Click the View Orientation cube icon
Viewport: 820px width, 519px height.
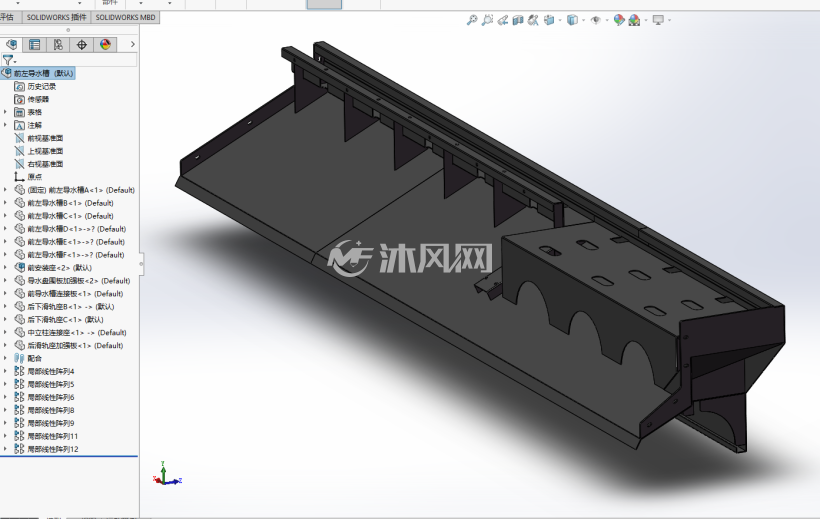[x=549, y=20]
